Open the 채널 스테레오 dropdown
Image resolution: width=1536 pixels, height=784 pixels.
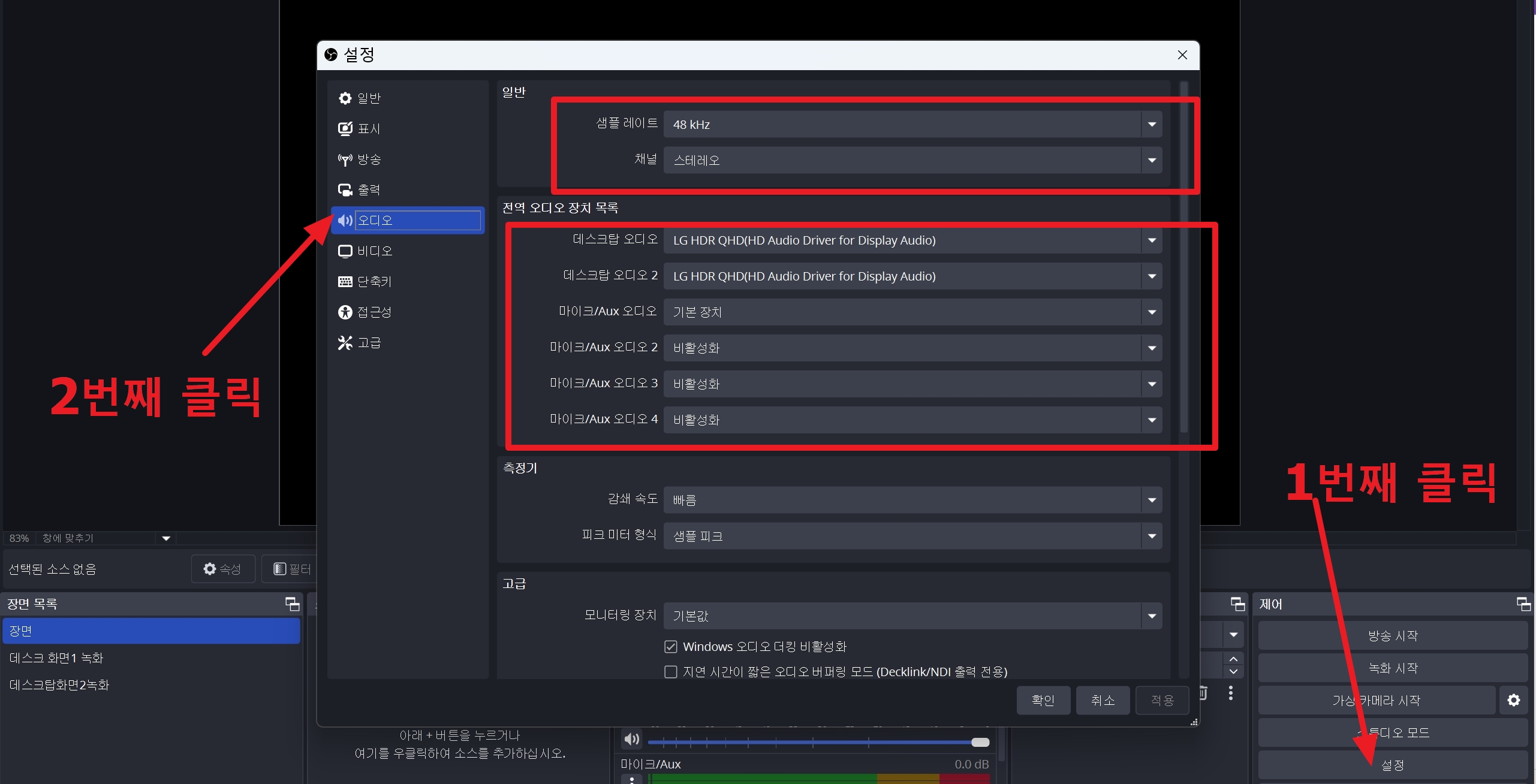tap(911, 161)
